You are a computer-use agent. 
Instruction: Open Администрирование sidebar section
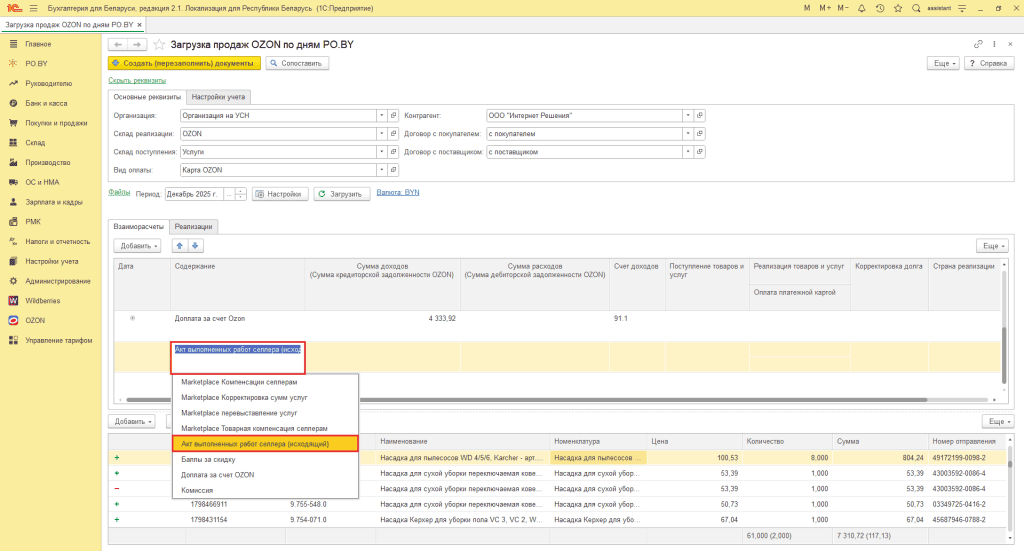point(57,281)
